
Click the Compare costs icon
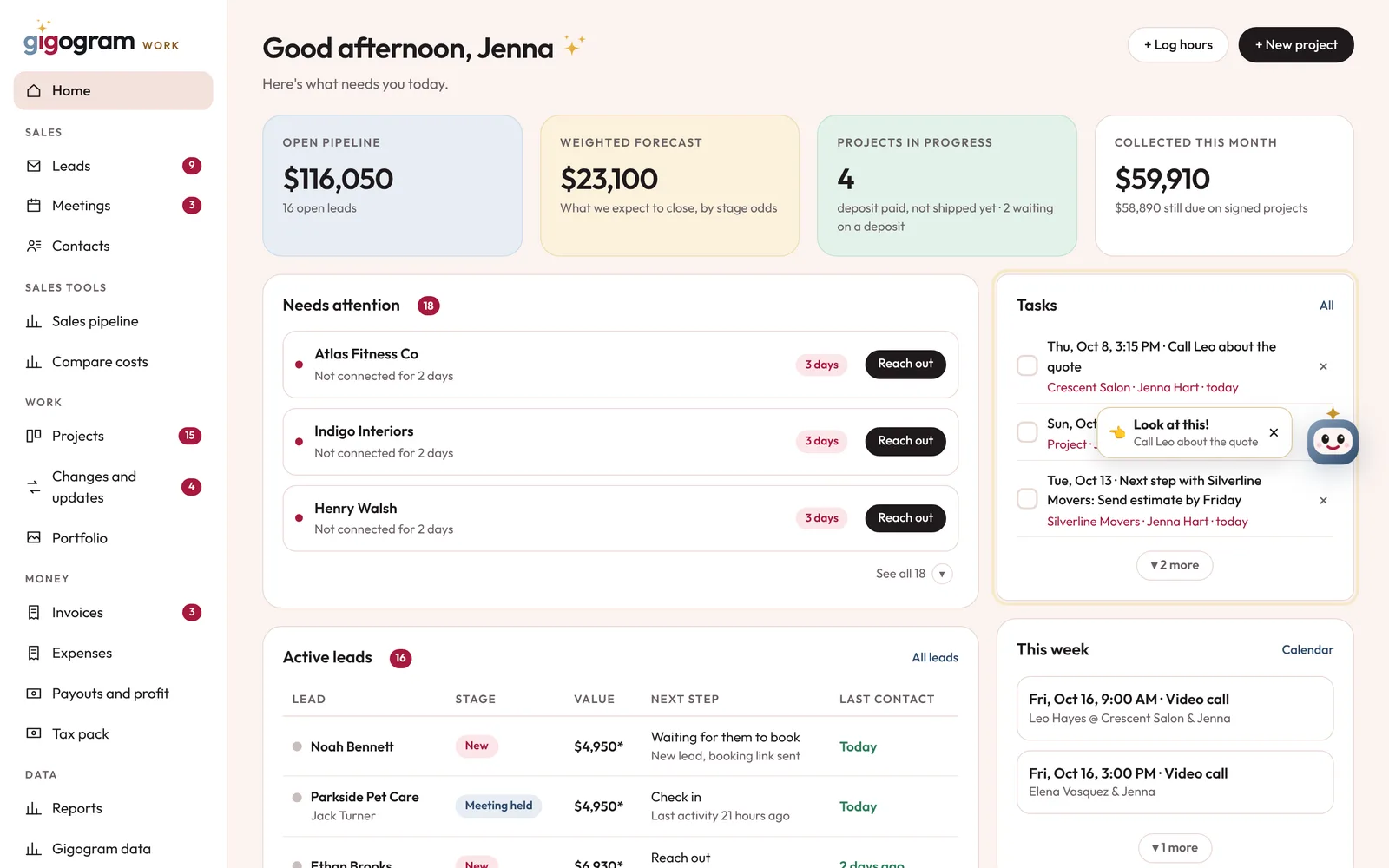tap(34, 362)
